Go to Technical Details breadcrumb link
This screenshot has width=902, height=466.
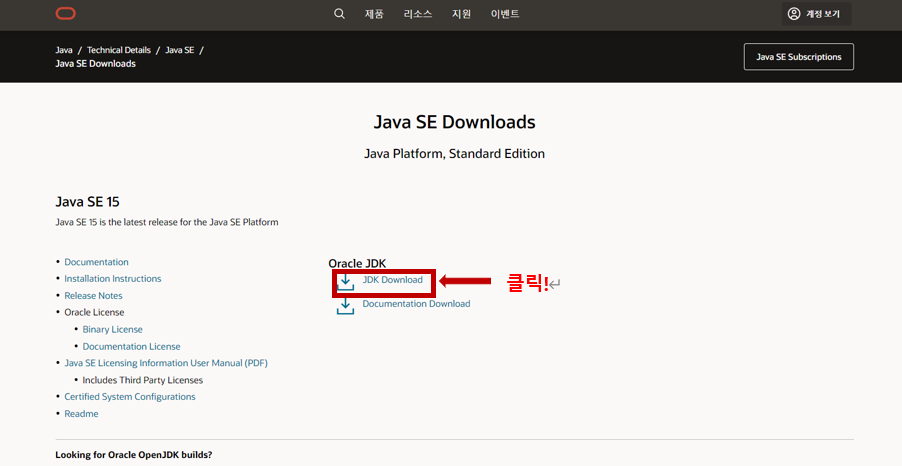click(119, 50)
